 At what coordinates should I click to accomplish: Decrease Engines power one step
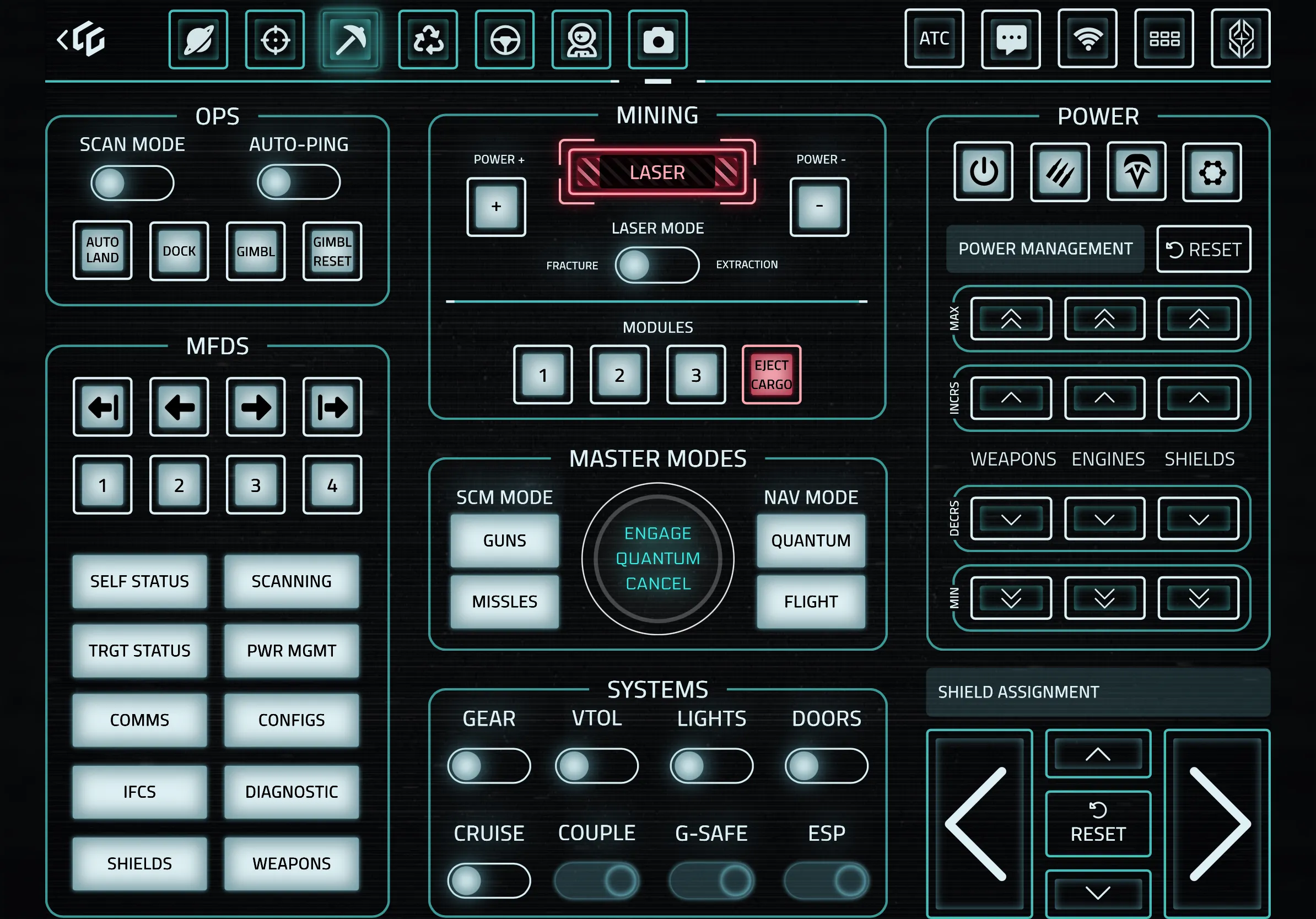click(x=1104, y=519)
